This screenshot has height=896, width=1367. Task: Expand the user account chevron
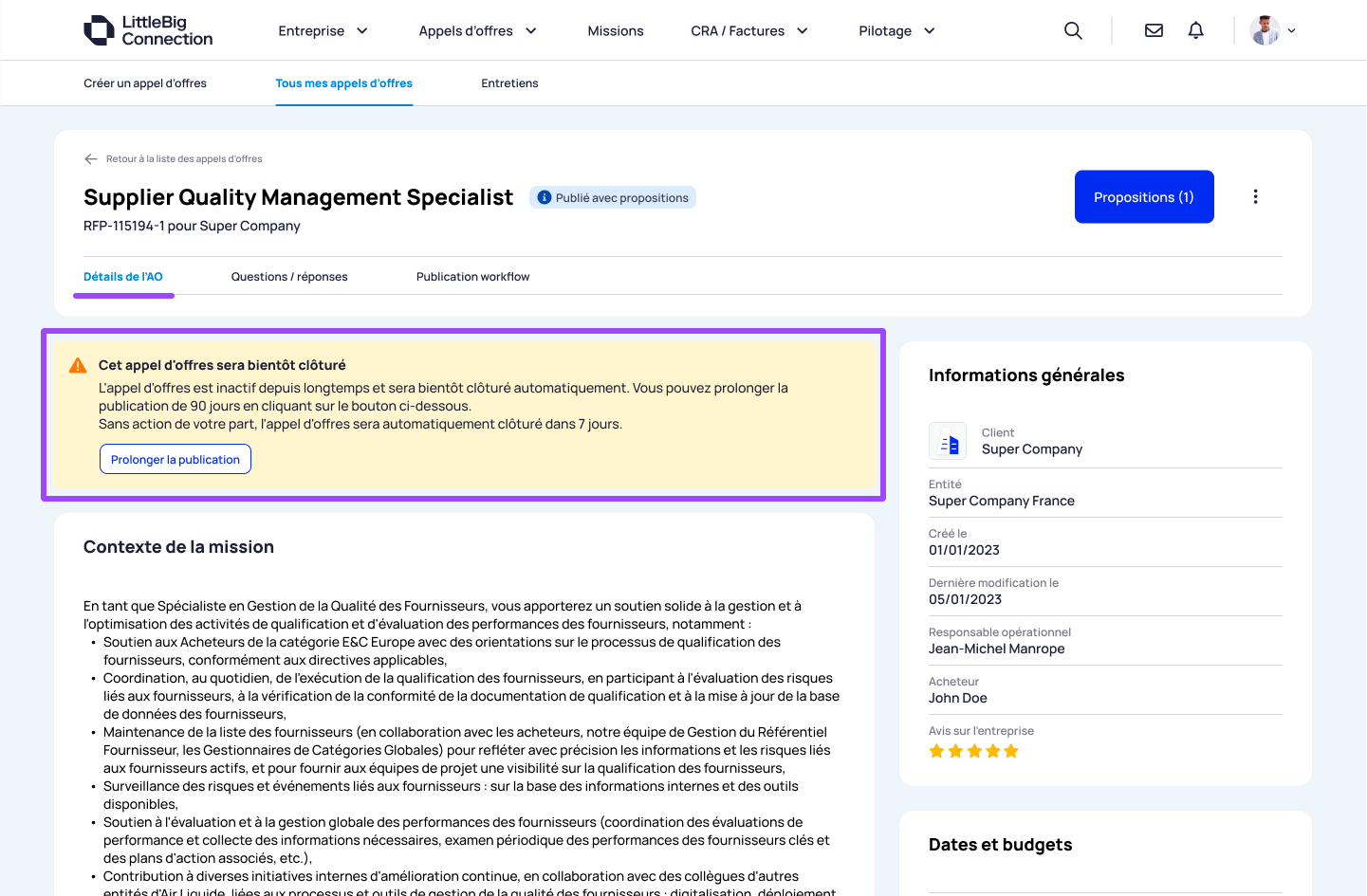pyautogui.click(x=1291, y=30)
